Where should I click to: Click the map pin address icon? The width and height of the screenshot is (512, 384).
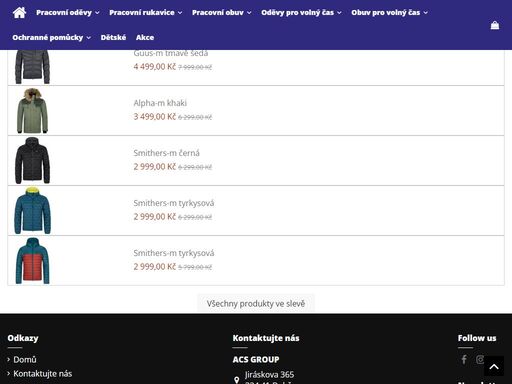237,380
